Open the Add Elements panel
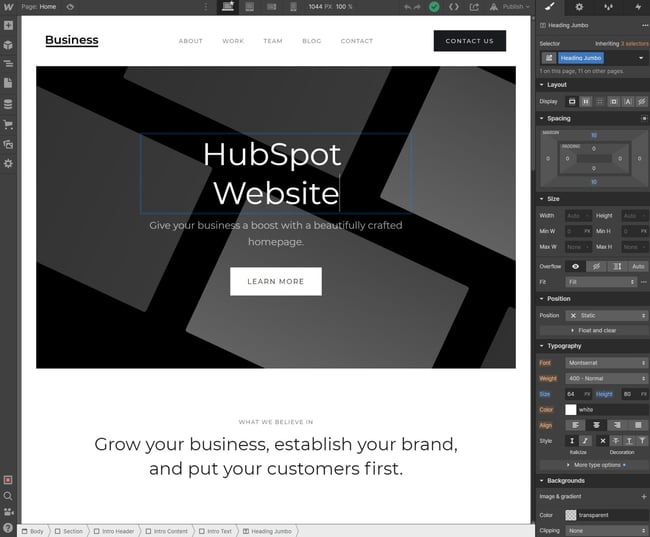Image resolution: width=650 pixels, height=537 pixels. tap(8, 25)
